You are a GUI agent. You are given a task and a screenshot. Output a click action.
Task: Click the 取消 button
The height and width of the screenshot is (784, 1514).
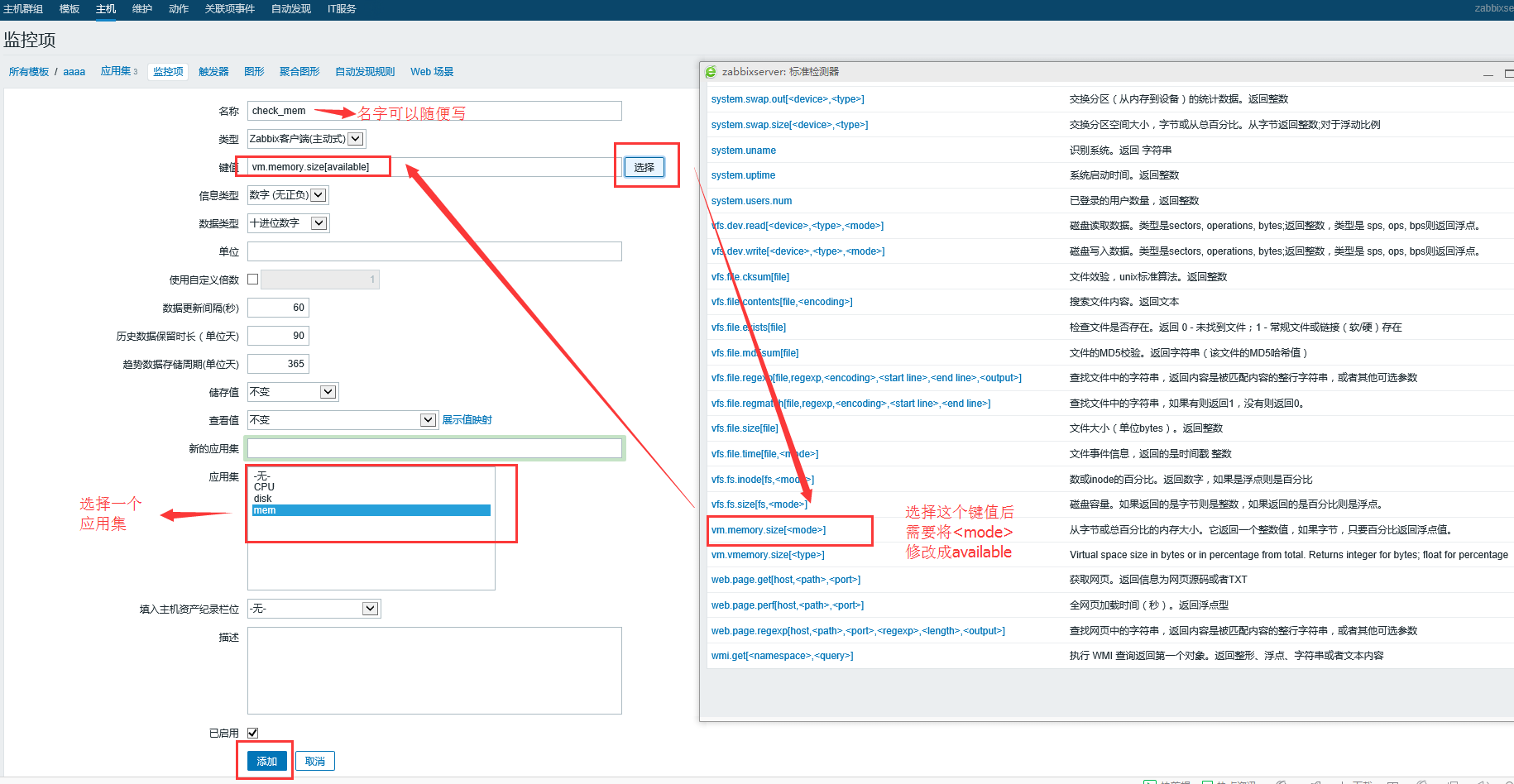point(315,761)
